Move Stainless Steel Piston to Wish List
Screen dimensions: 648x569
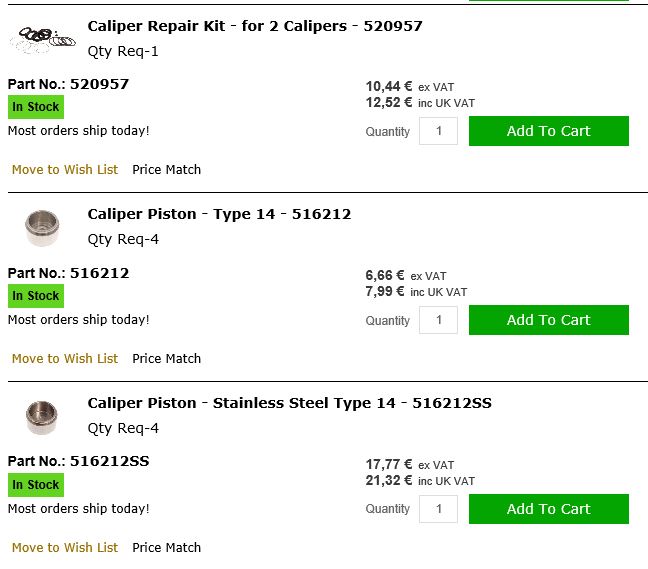[65, 548]
